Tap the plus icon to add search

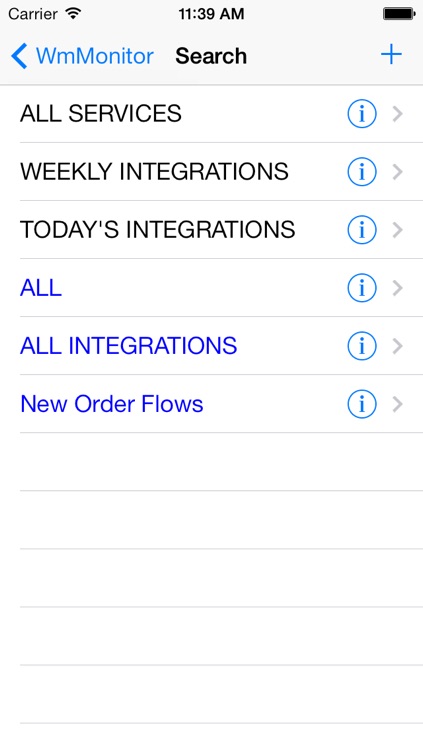pos(391,55)
